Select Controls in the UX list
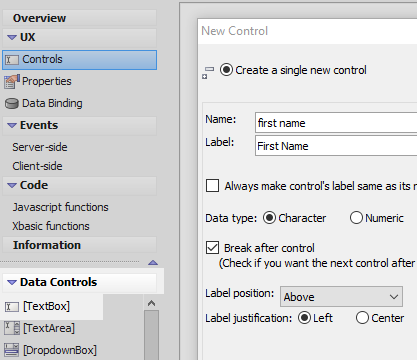The height and width of the screenshot is (360, 417). coord(79,60)
